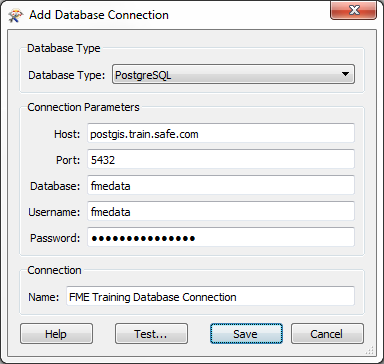Cancel adding the database connection

327,334
